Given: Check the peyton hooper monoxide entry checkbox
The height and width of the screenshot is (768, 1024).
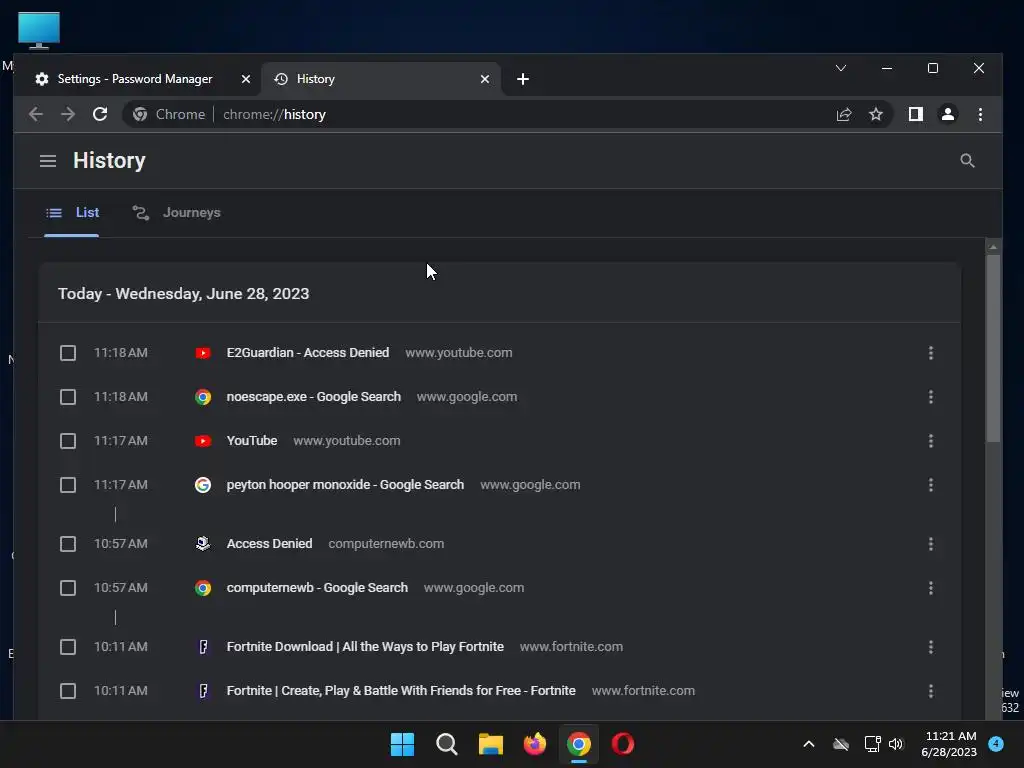Looking at the screenshot, I should coord(68,485).
